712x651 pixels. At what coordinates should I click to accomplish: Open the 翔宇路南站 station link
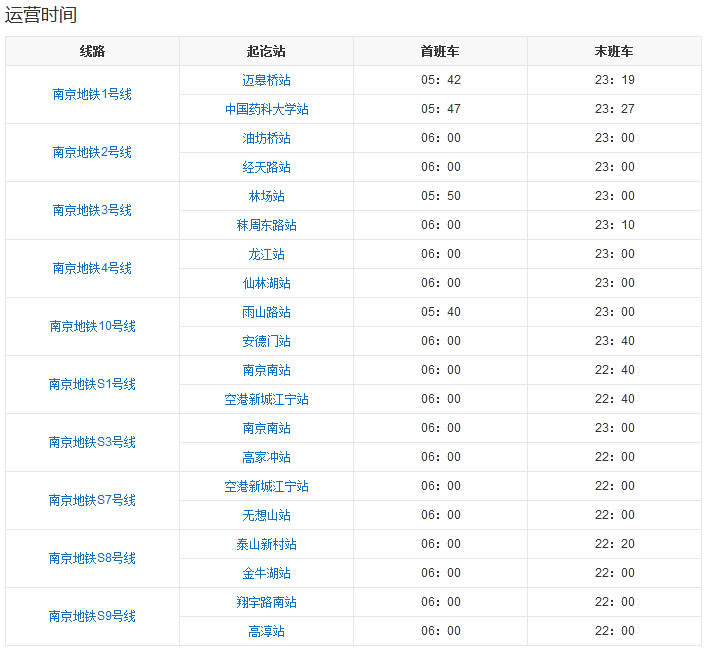pos(266,602)
